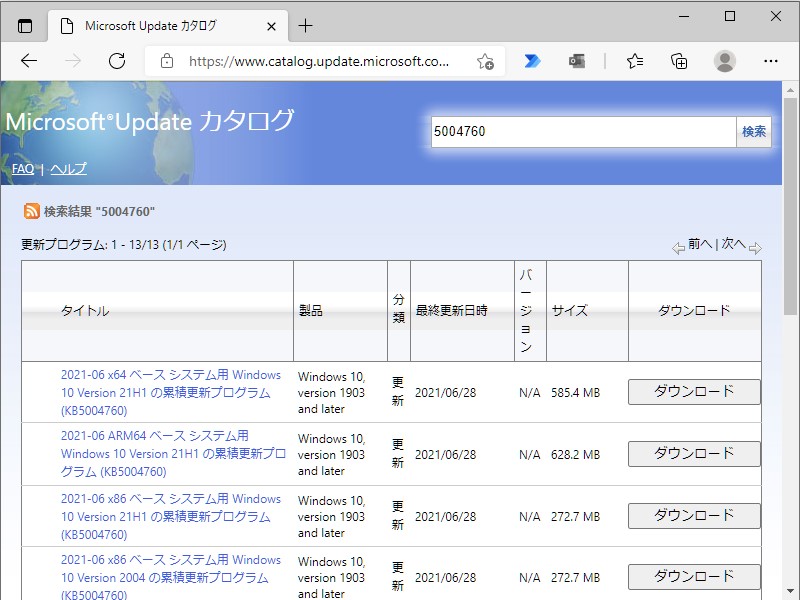Open the tab actions menu

(24, 25)
